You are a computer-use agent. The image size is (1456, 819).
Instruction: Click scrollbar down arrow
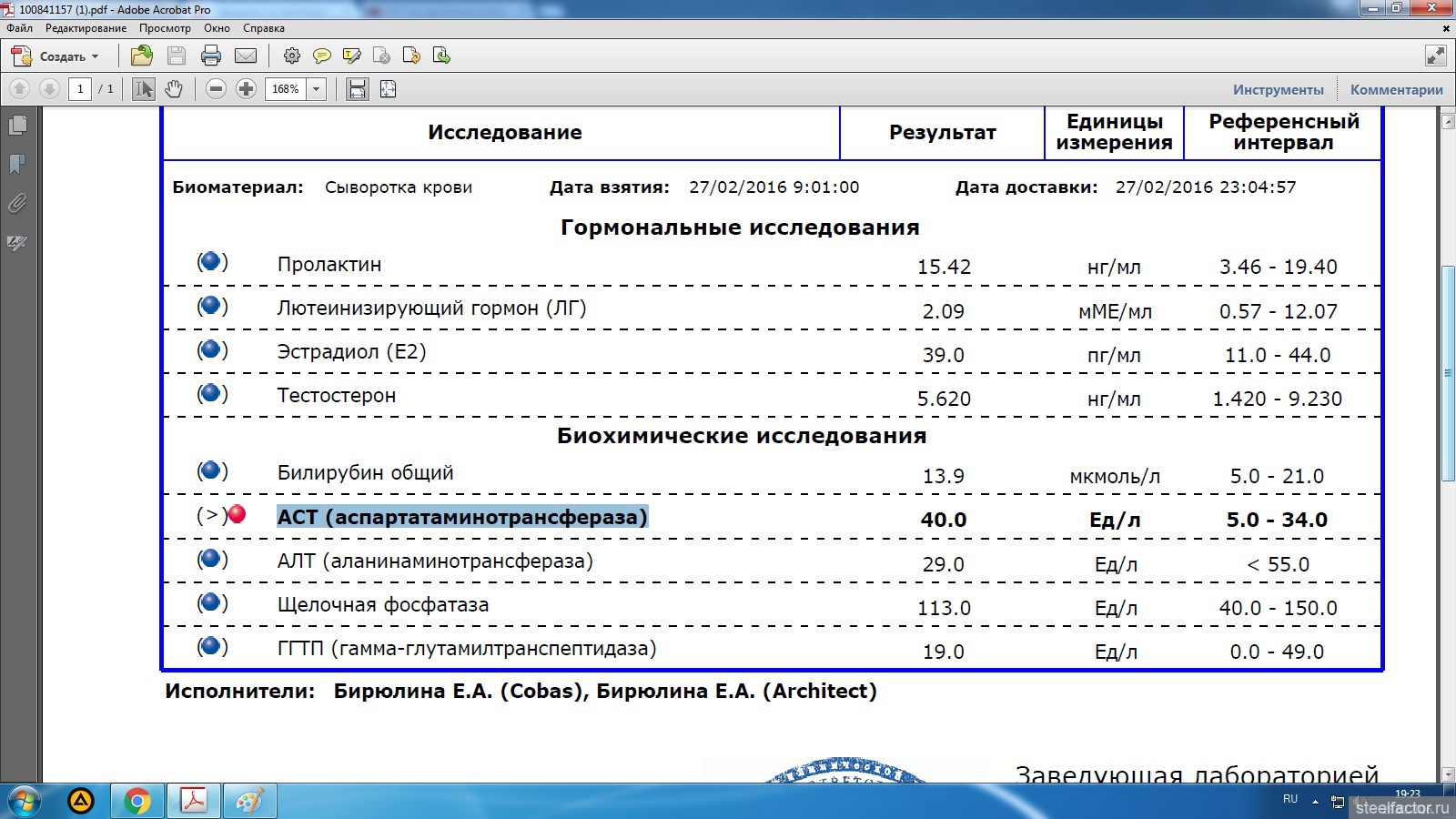[x=1448, y=774]
